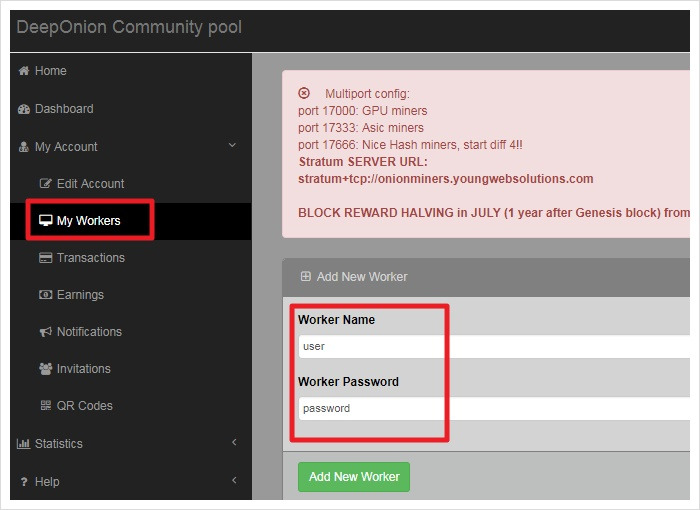
Task: Click the Worker Name label
Action: pos(337,320)
